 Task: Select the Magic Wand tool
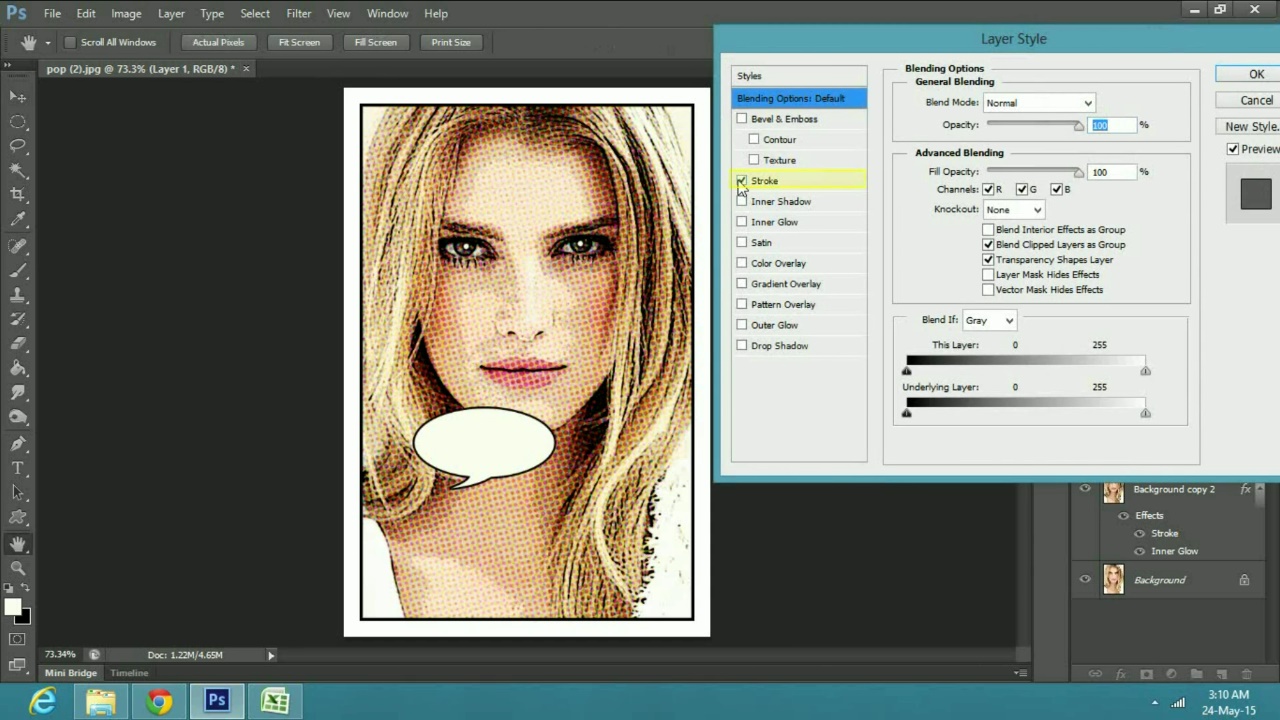[18, 171]
